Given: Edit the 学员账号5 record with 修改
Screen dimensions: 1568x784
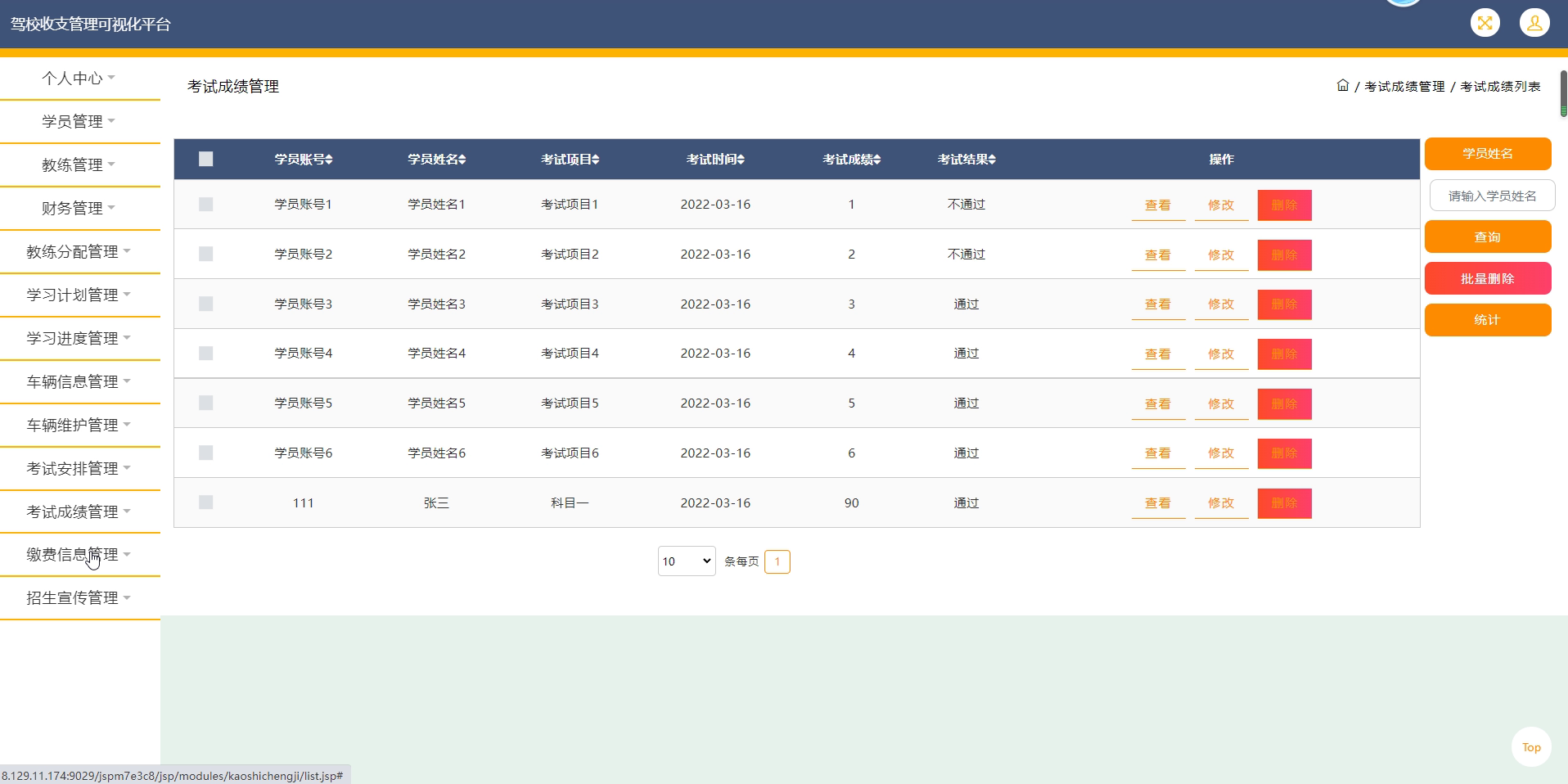Looking at the screenshot, I should coord(1221,404).
